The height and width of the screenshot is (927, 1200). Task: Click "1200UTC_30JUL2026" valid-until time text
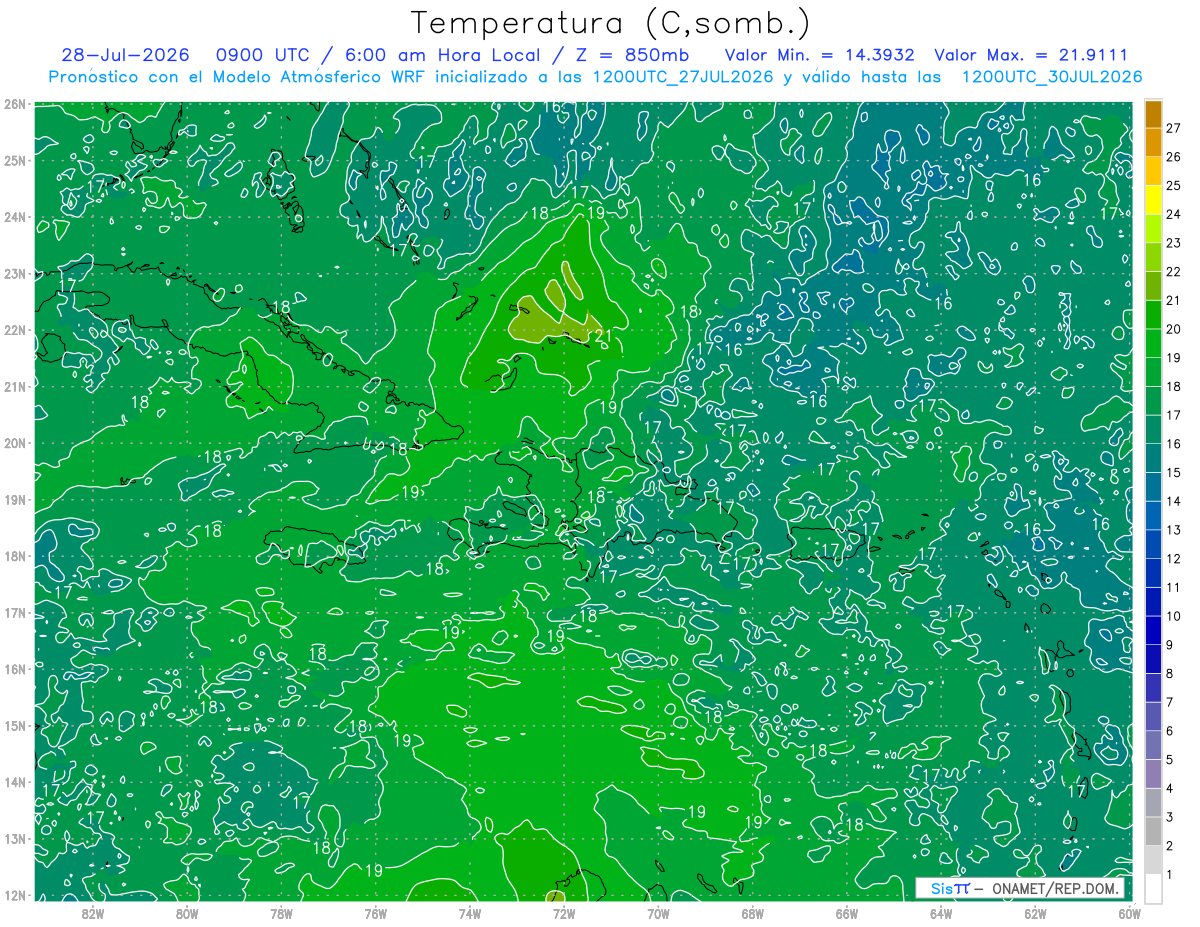[1051, 77]
